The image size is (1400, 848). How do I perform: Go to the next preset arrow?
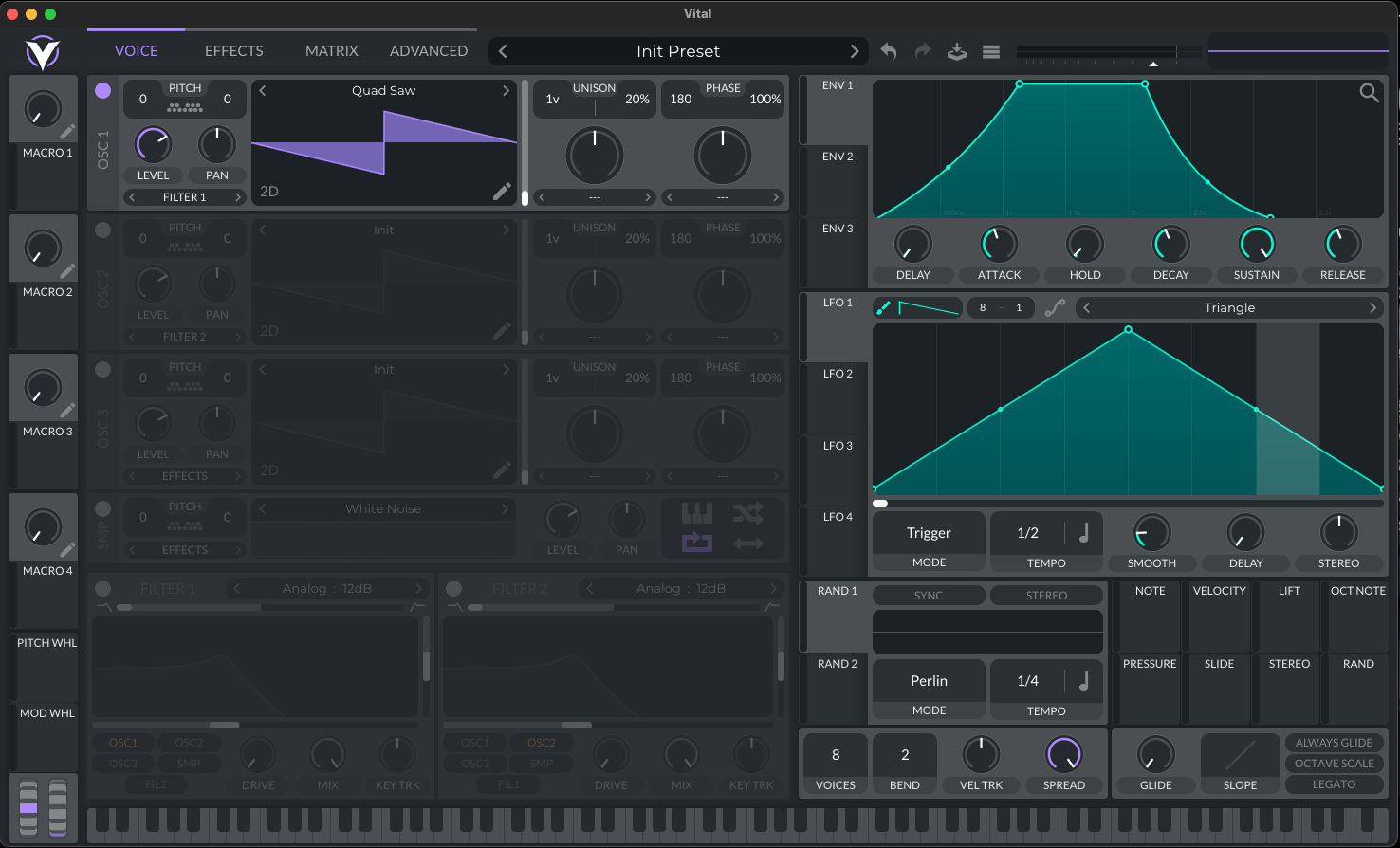click(854, 51)
